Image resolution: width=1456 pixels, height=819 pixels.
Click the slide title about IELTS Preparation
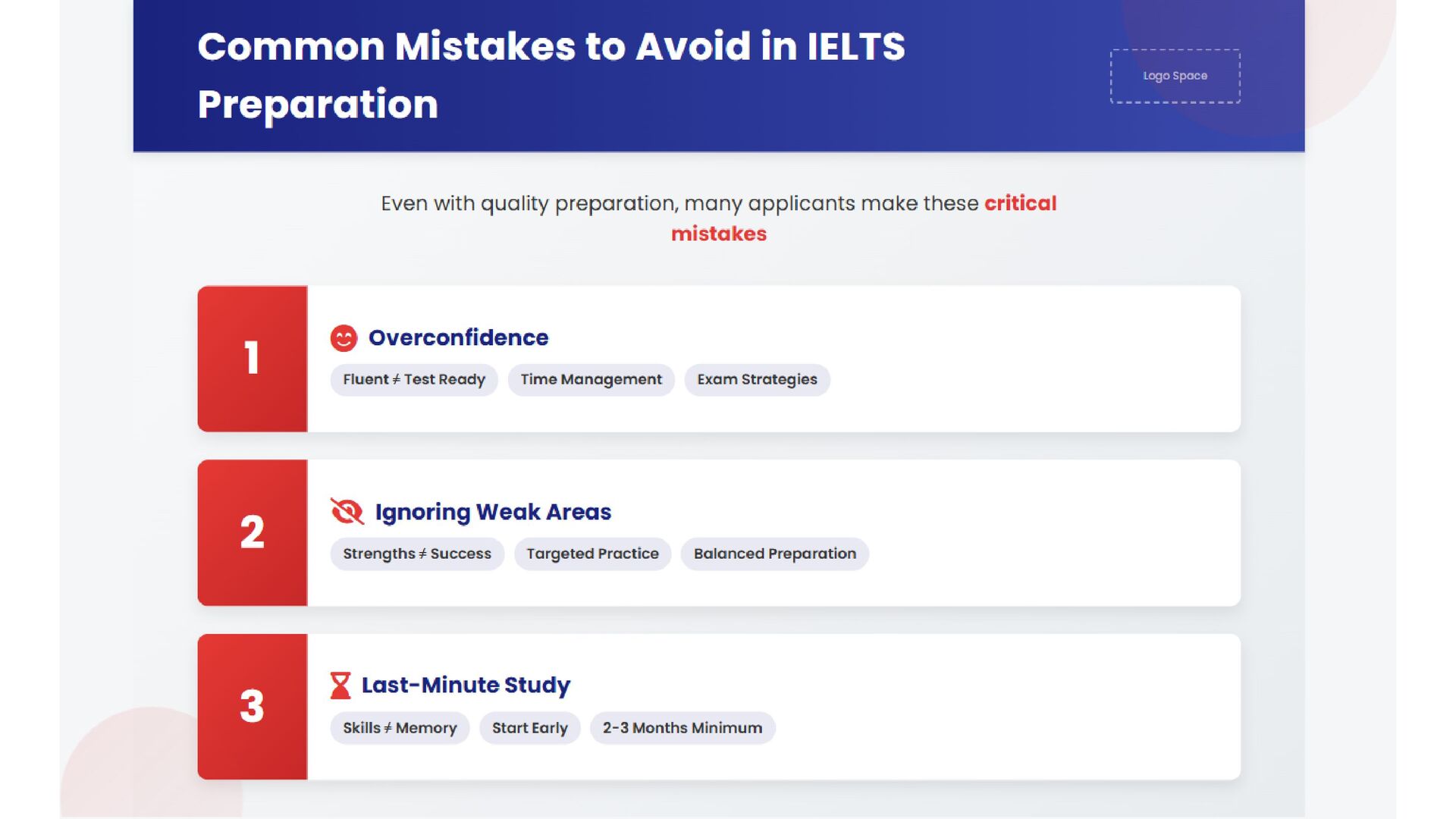coord(551,75)
